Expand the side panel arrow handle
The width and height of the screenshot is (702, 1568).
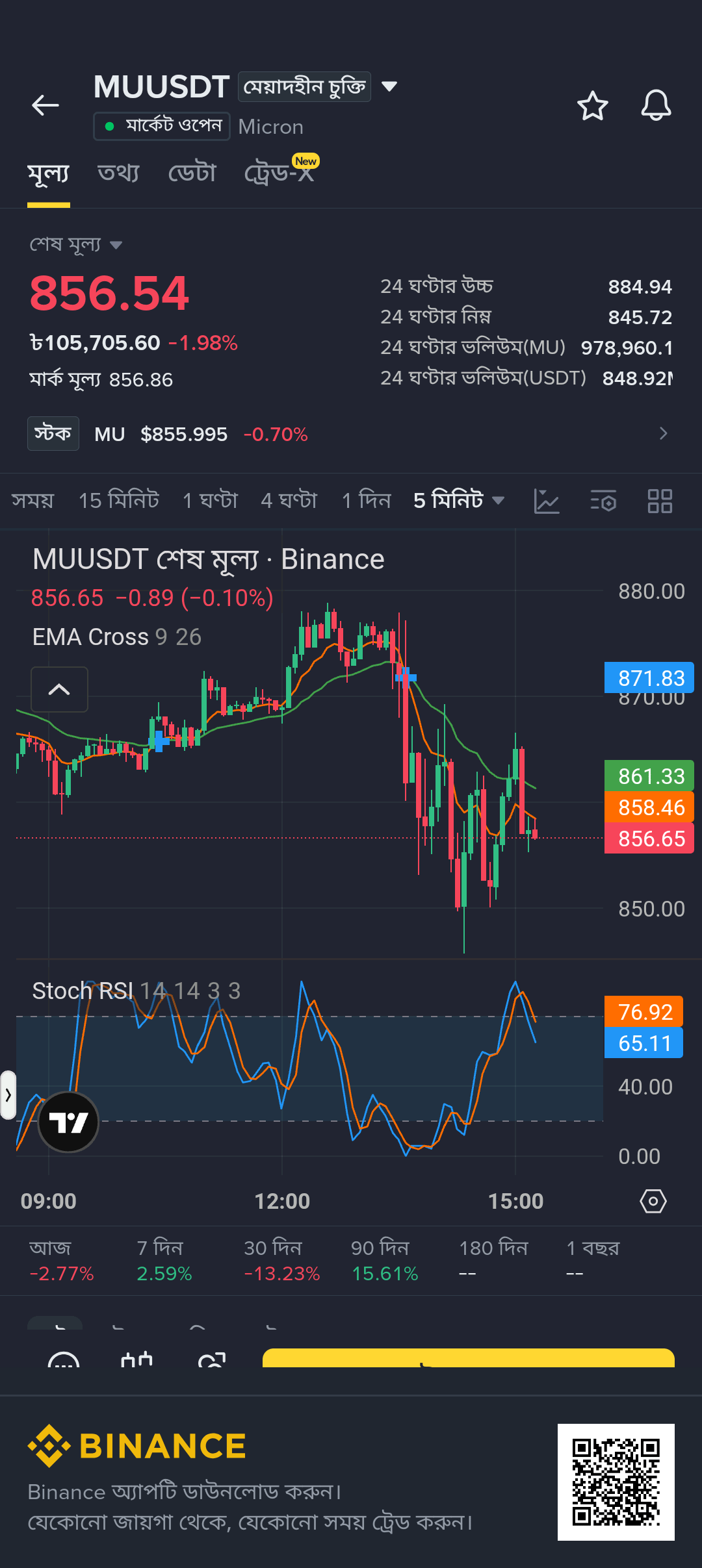pyautogui.click(x=8, y=1095)
